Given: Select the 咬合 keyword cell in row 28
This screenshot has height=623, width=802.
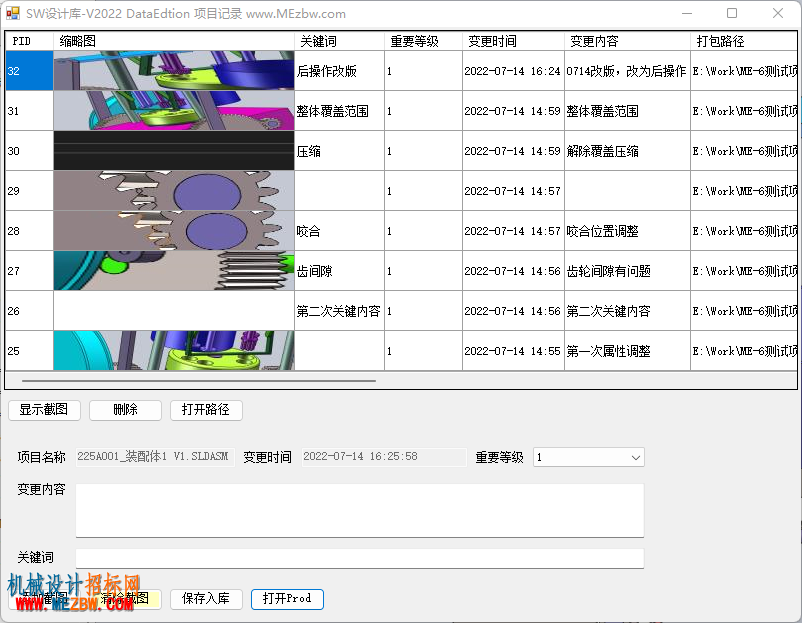Looking at the screenshot, I should click(339, 231).
